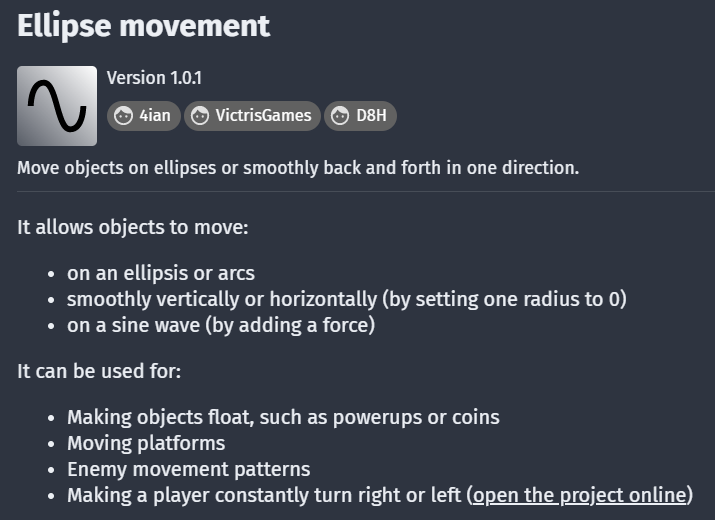Click the 'smoothly vertically or horizontally' bullet
The width and height of the screenshot is (715, 520).
pos(347,300)
